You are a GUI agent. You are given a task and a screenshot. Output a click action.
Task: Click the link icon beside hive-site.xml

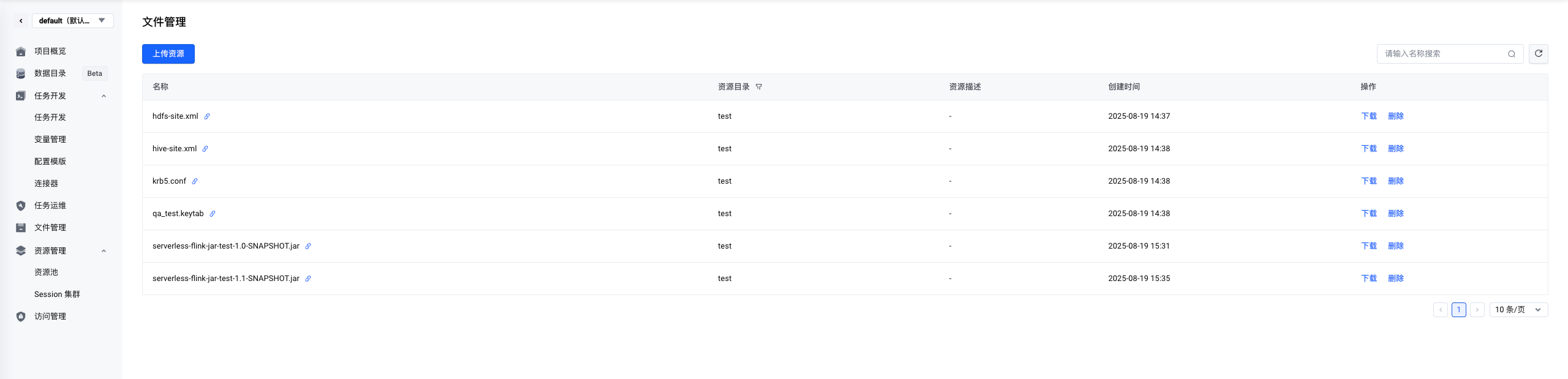click(x=205, y=149)
